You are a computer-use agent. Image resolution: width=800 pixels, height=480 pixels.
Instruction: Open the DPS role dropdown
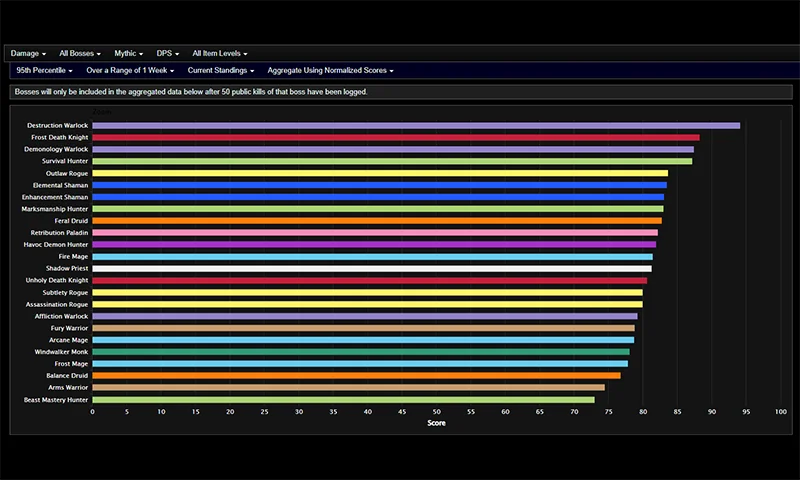(x=167, y=53)
